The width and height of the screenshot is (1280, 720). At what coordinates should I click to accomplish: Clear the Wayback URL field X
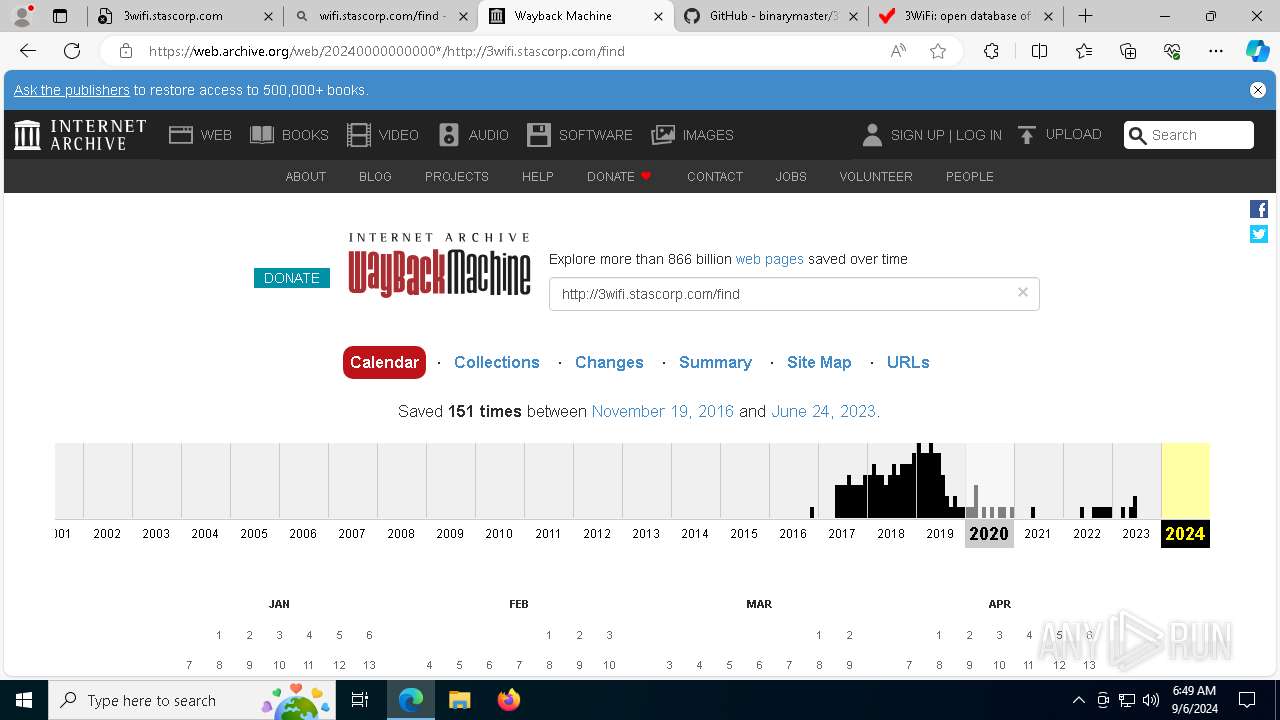coord(1023,292)
